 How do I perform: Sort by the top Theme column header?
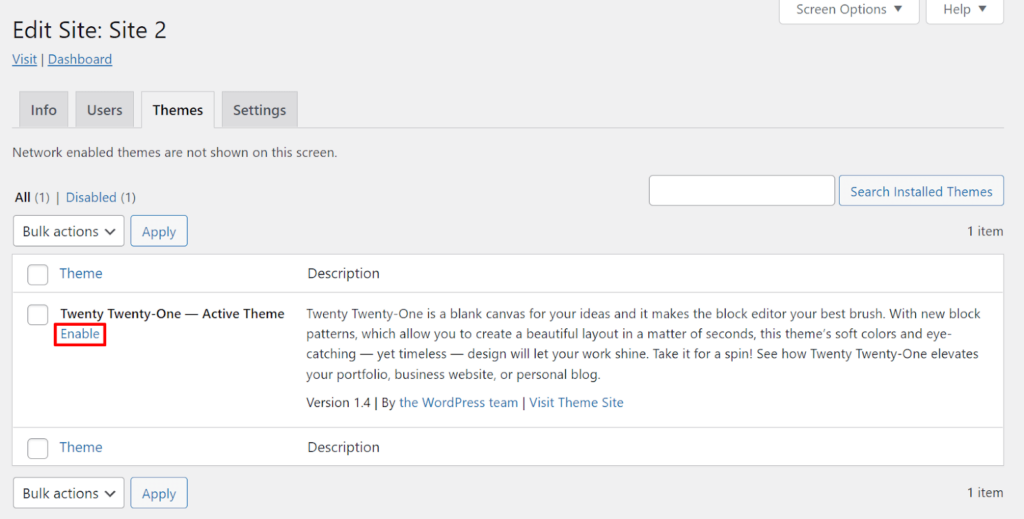(x=81, y=273)
